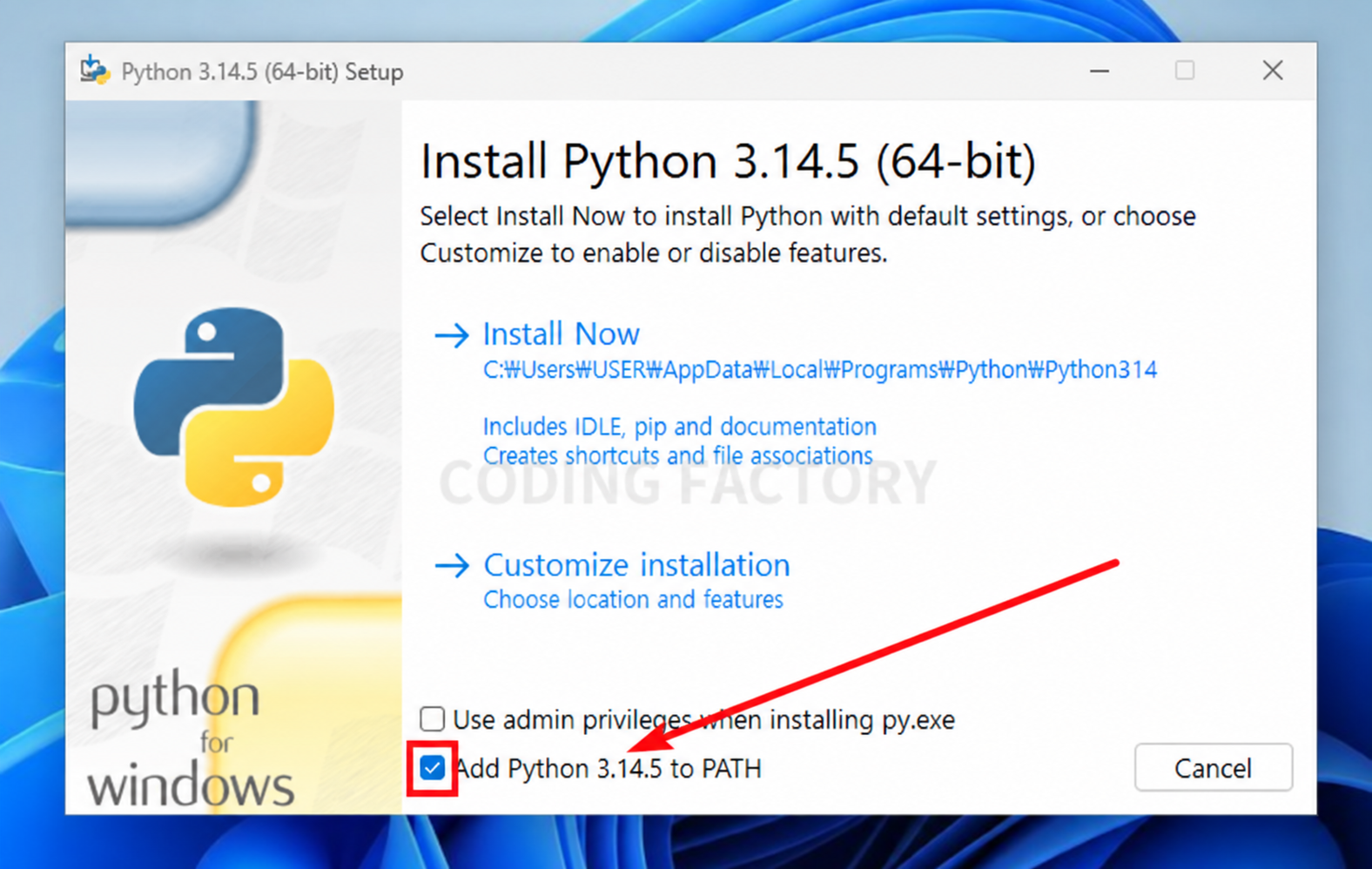
Task: Enable admin privileges when installing py.exe
Action: [433, 719]
